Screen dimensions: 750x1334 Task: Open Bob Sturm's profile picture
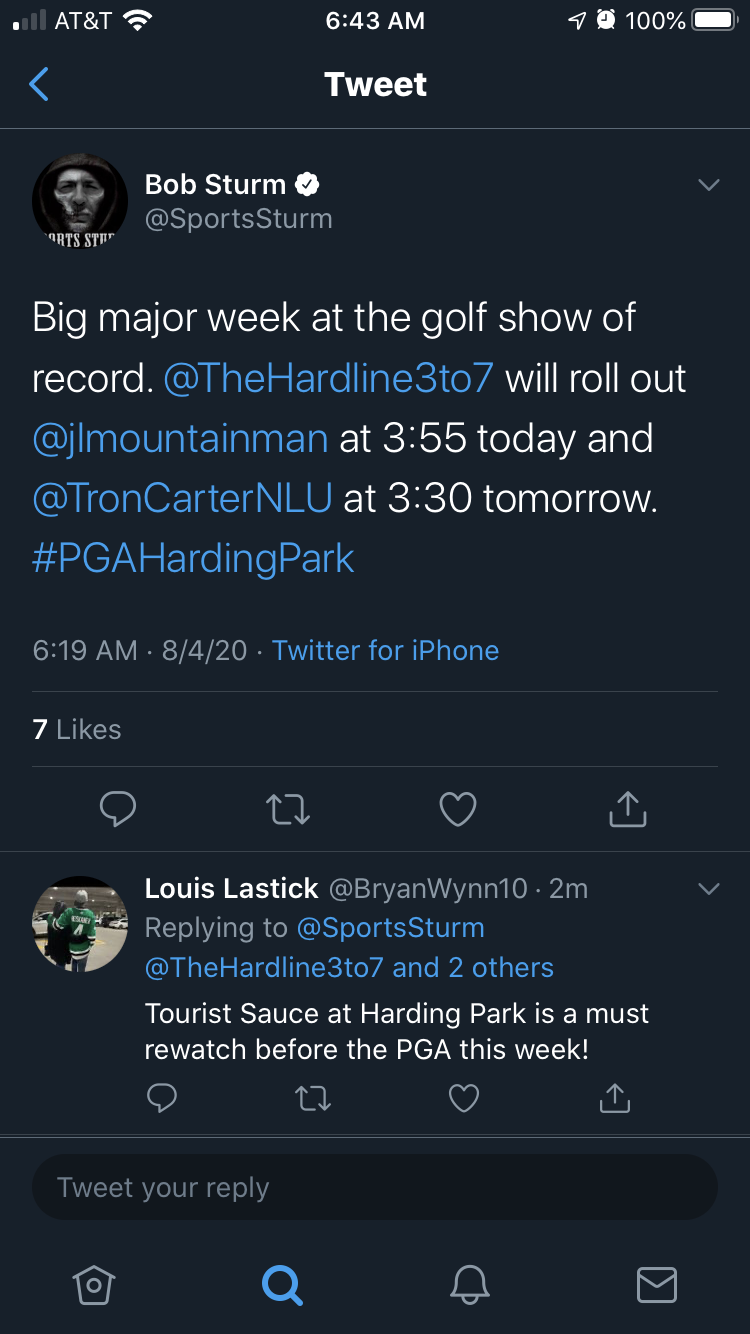(80, 202)
